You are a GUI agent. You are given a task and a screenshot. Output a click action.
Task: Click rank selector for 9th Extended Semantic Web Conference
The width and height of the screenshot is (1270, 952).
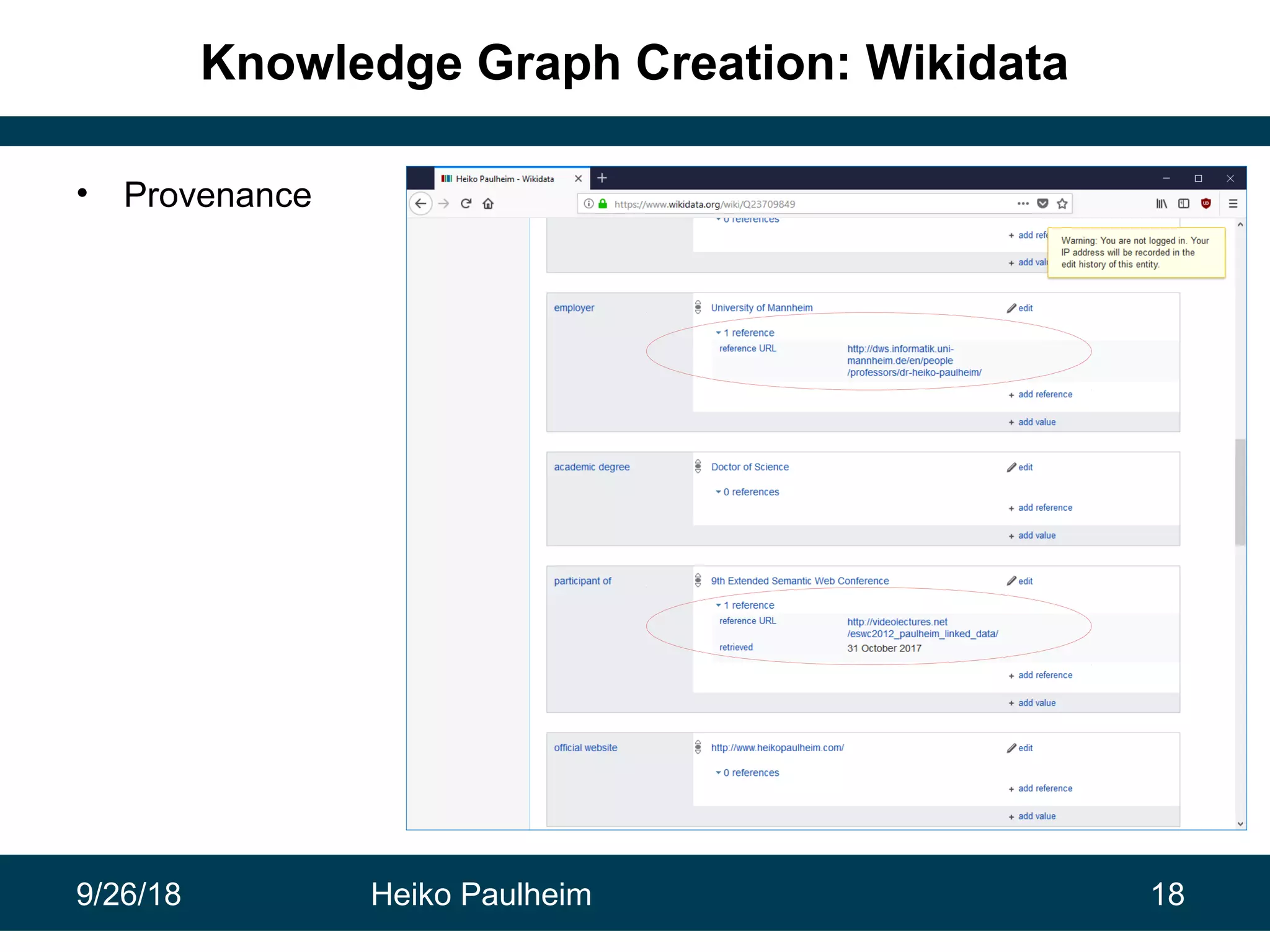(x=698, y=581)
